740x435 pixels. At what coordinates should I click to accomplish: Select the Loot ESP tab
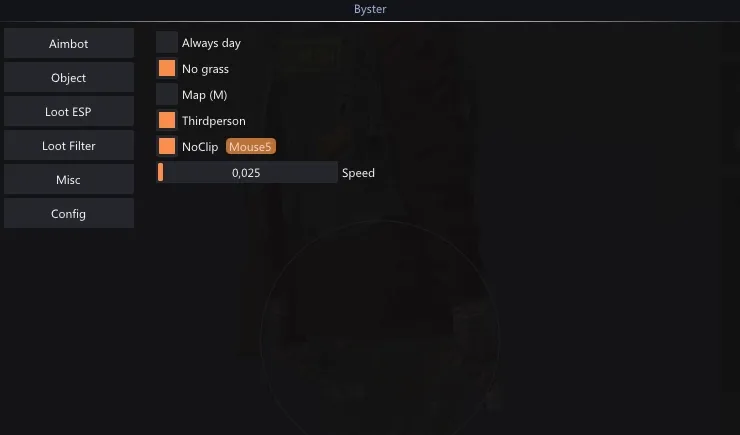[69, 111]
